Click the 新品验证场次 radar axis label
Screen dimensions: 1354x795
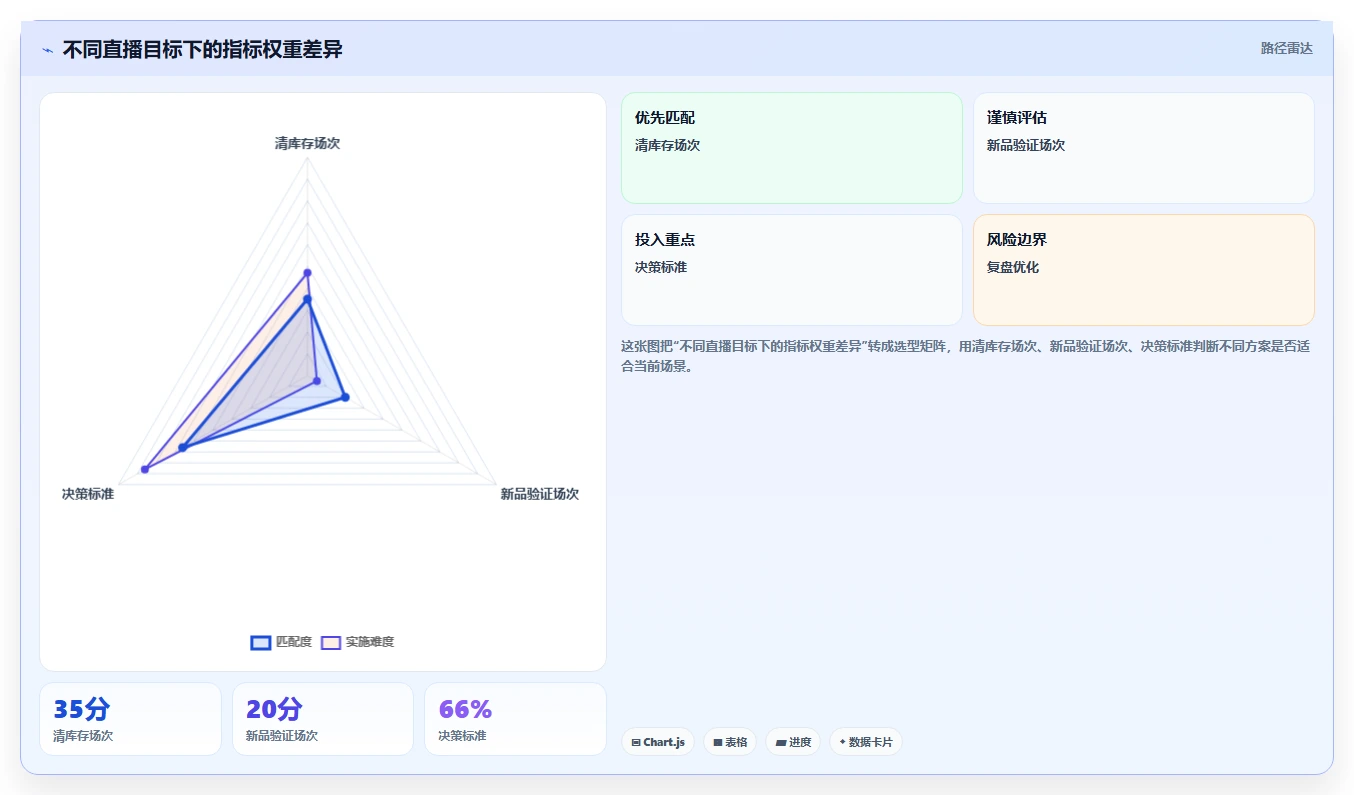point(539,494)
